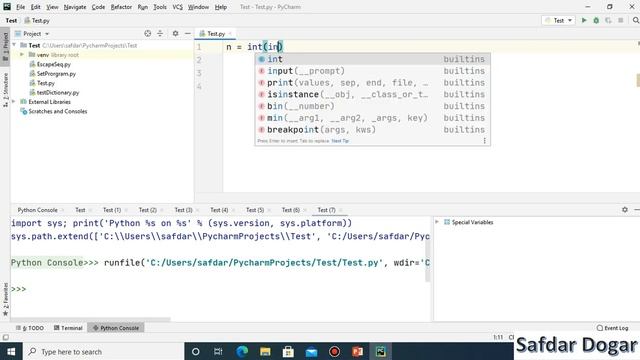
Task: Open Project panel settings gear
Action: [175, 33]
